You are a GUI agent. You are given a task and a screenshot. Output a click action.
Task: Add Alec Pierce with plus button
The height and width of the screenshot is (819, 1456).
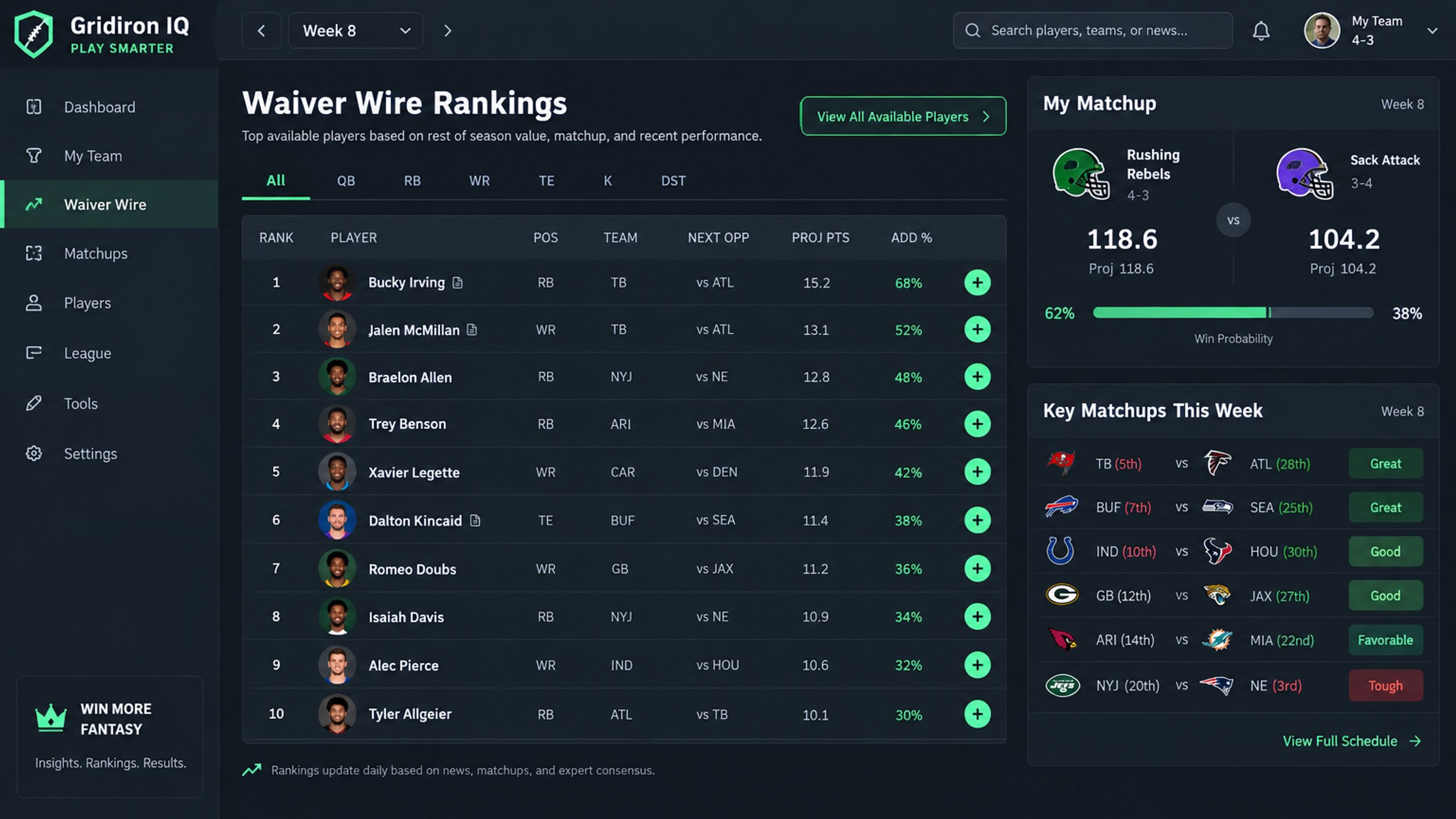977,665
